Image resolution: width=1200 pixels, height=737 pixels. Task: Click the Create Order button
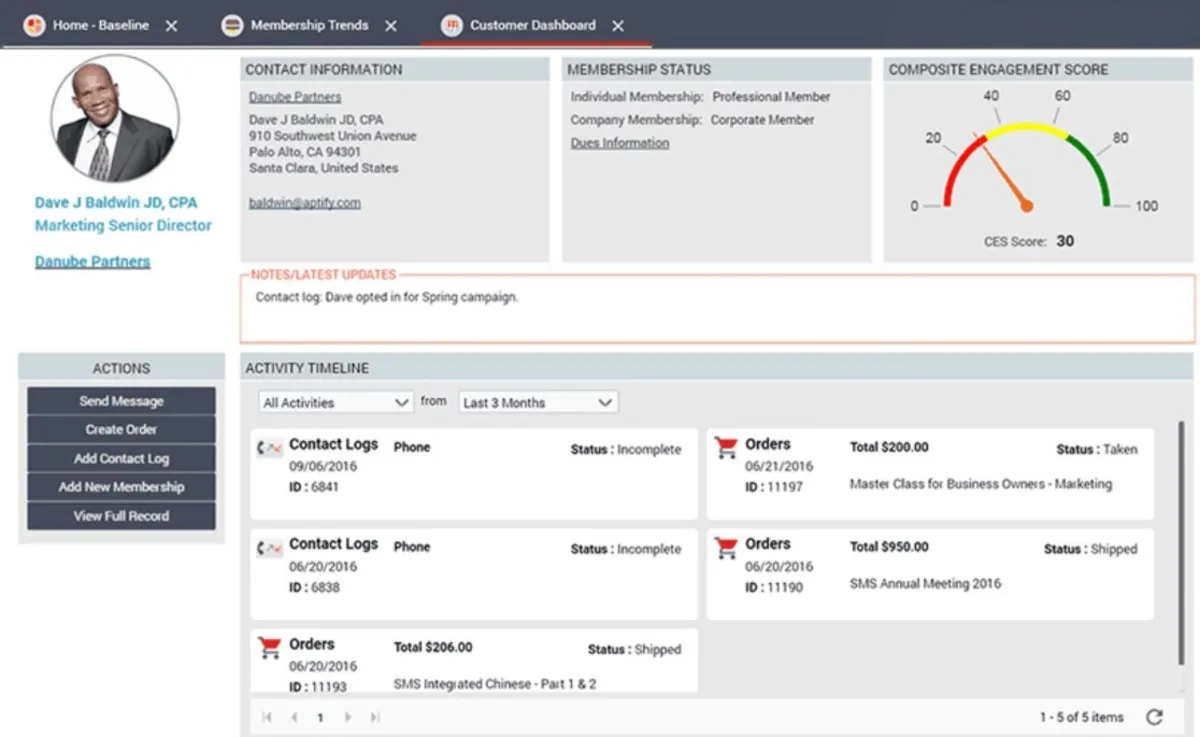pos(121,430)
